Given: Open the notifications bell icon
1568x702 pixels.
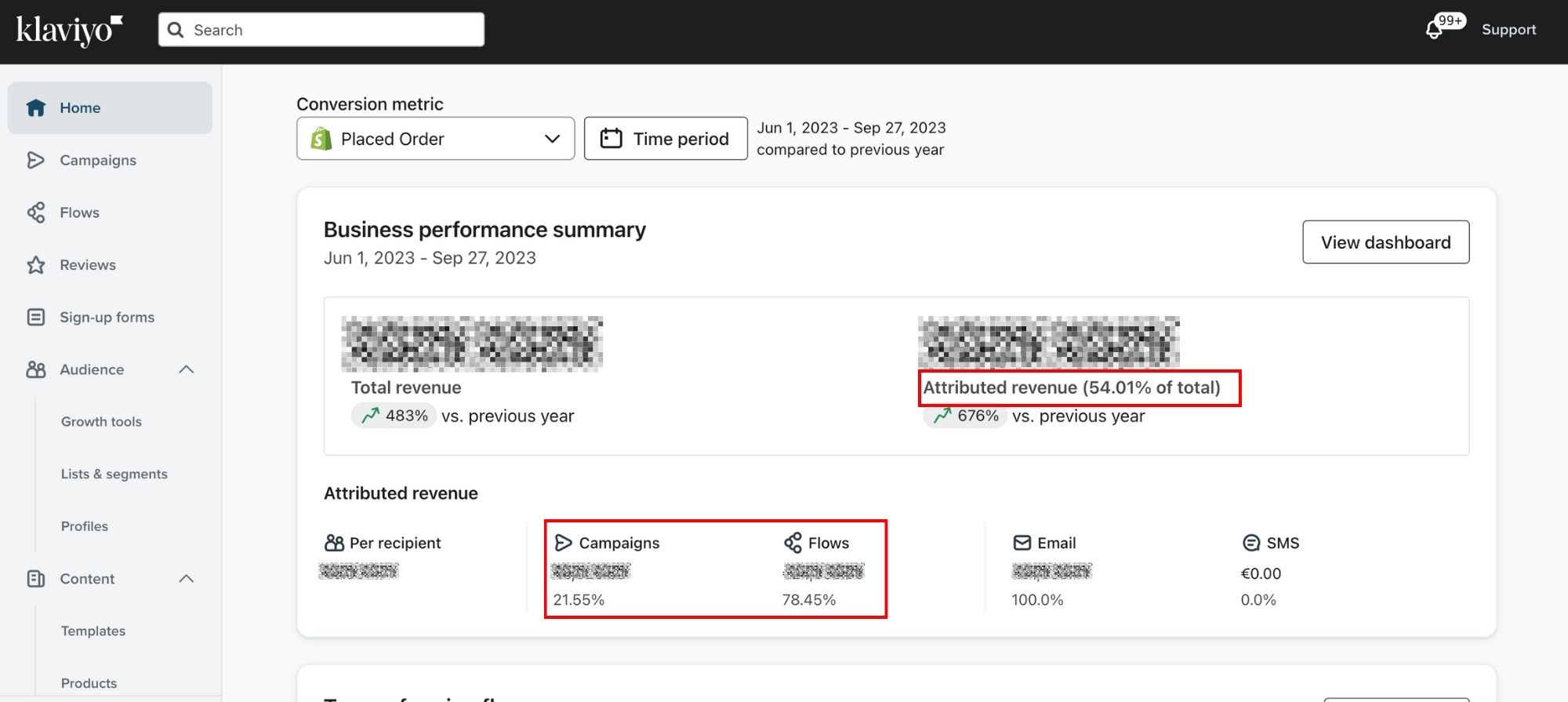Looking at the screenshot, I should (1434, 30).
